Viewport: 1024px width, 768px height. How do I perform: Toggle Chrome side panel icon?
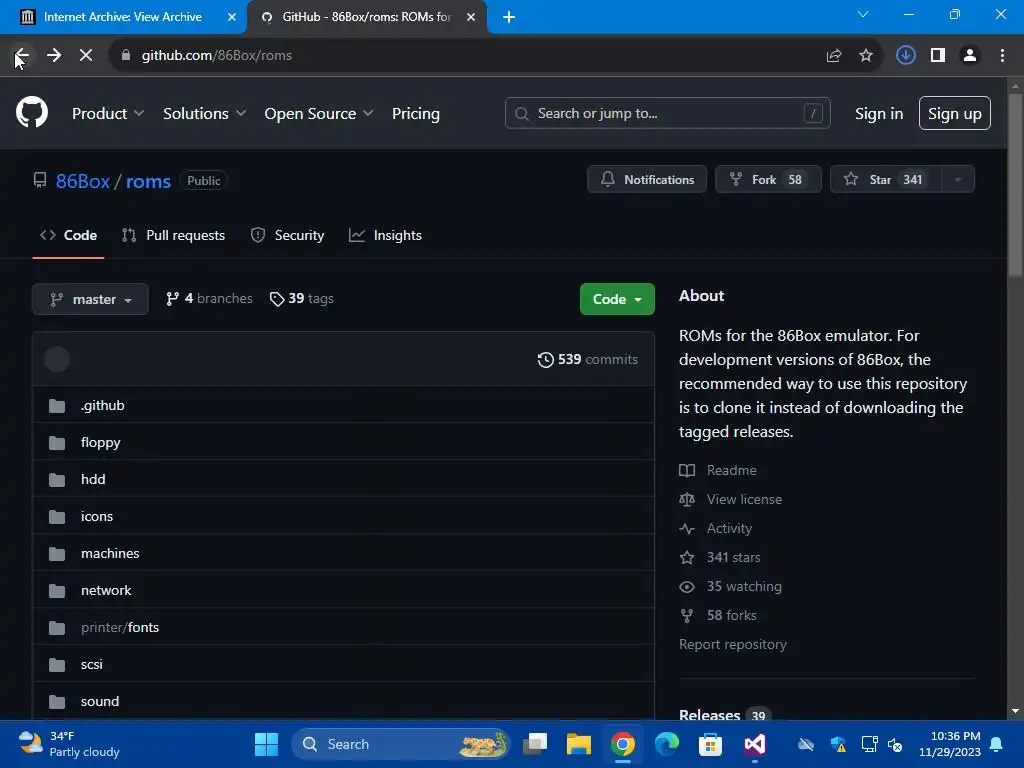[x=938, y=56]
